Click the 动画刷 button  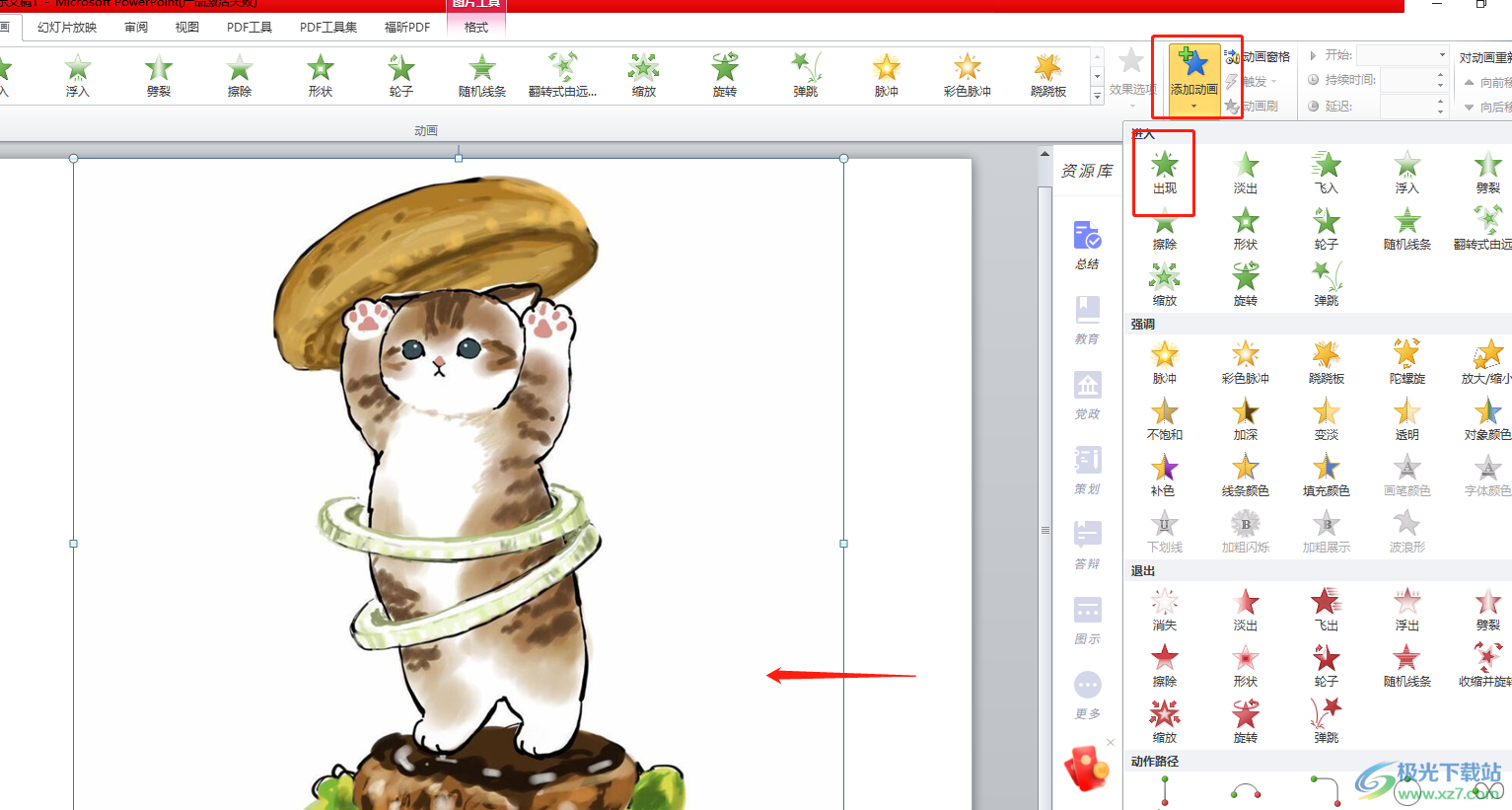click(x=1252, y=106)
